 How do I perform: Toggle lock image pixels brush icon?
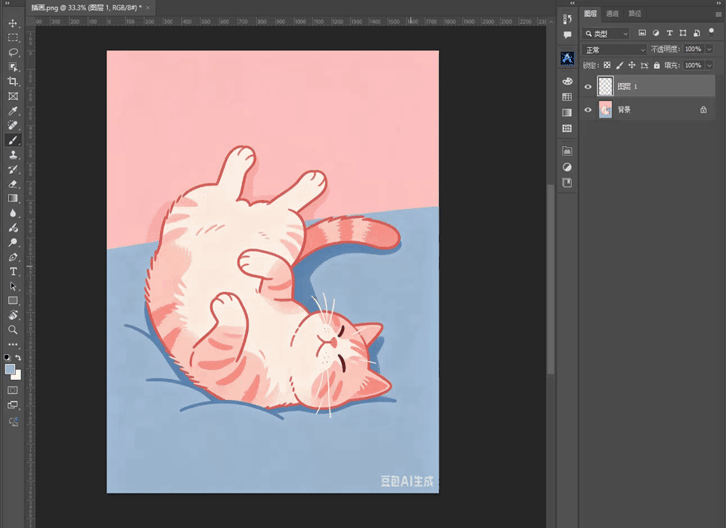coord(620,65)
